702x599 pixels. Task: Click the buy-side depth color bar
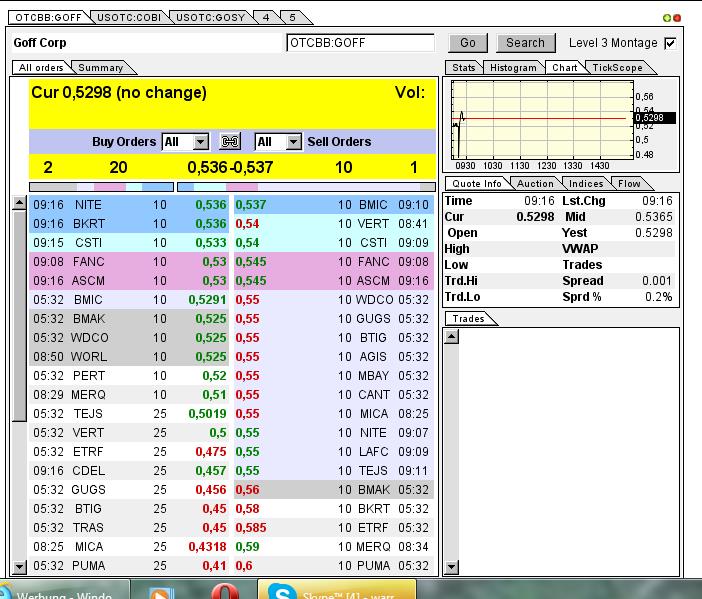pos(101,187)
